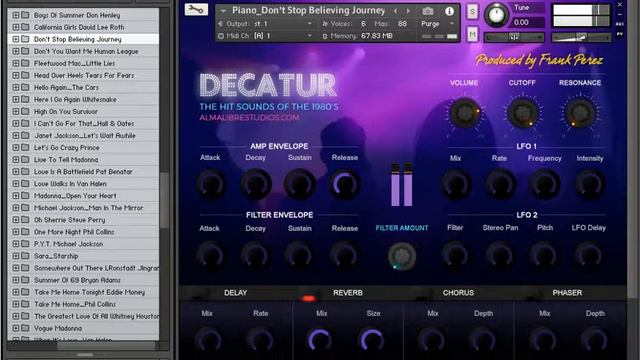Click LFO 1 Rate knob
This screenshot has height=360, width=640.
500,184
